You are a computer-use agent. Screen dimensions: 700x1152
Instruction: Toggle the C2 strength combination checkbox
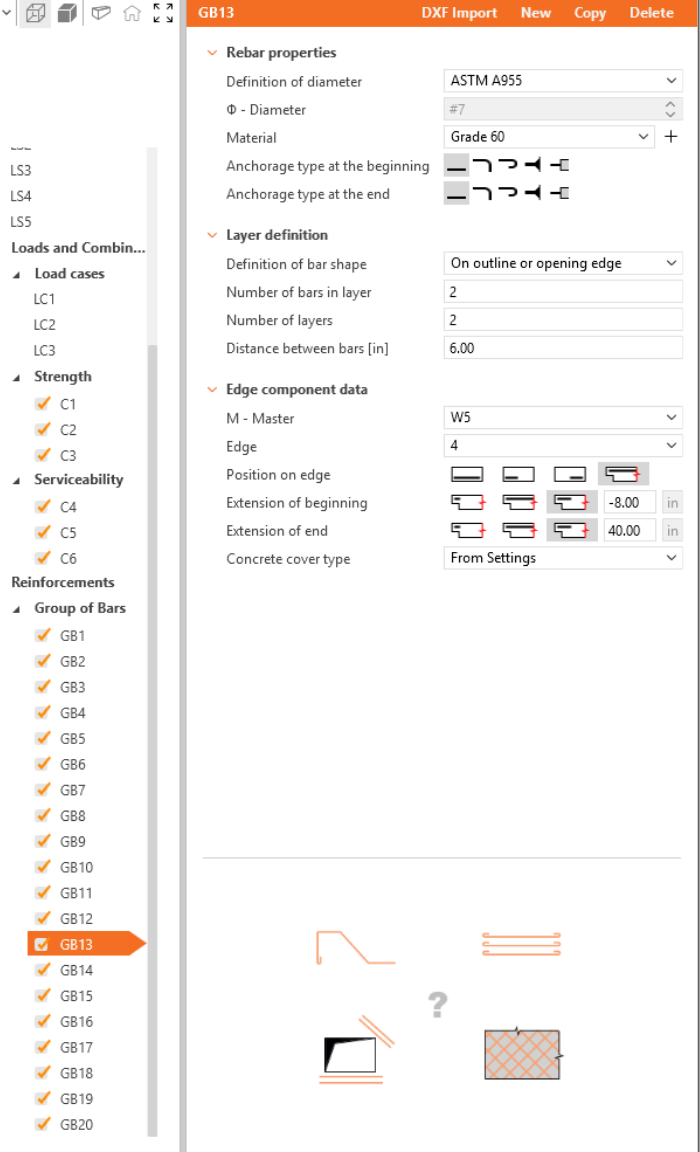[x=42, y=430]
